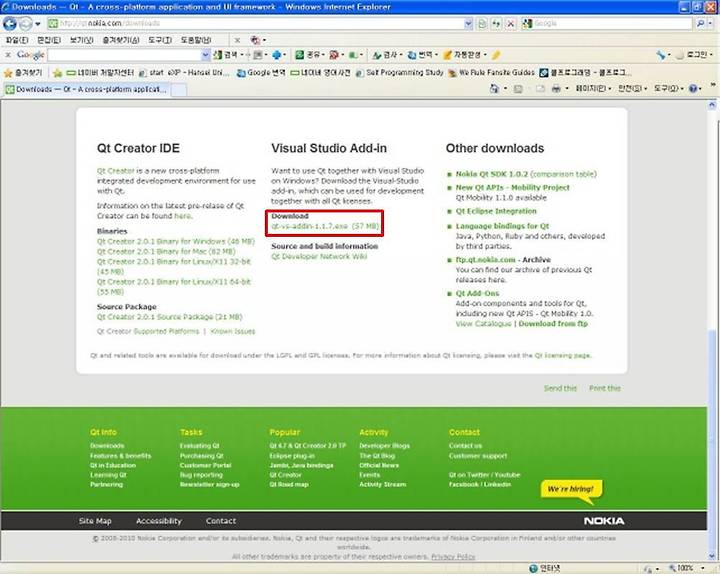Expand the address bar URL history dropdown

click(468, 23)
